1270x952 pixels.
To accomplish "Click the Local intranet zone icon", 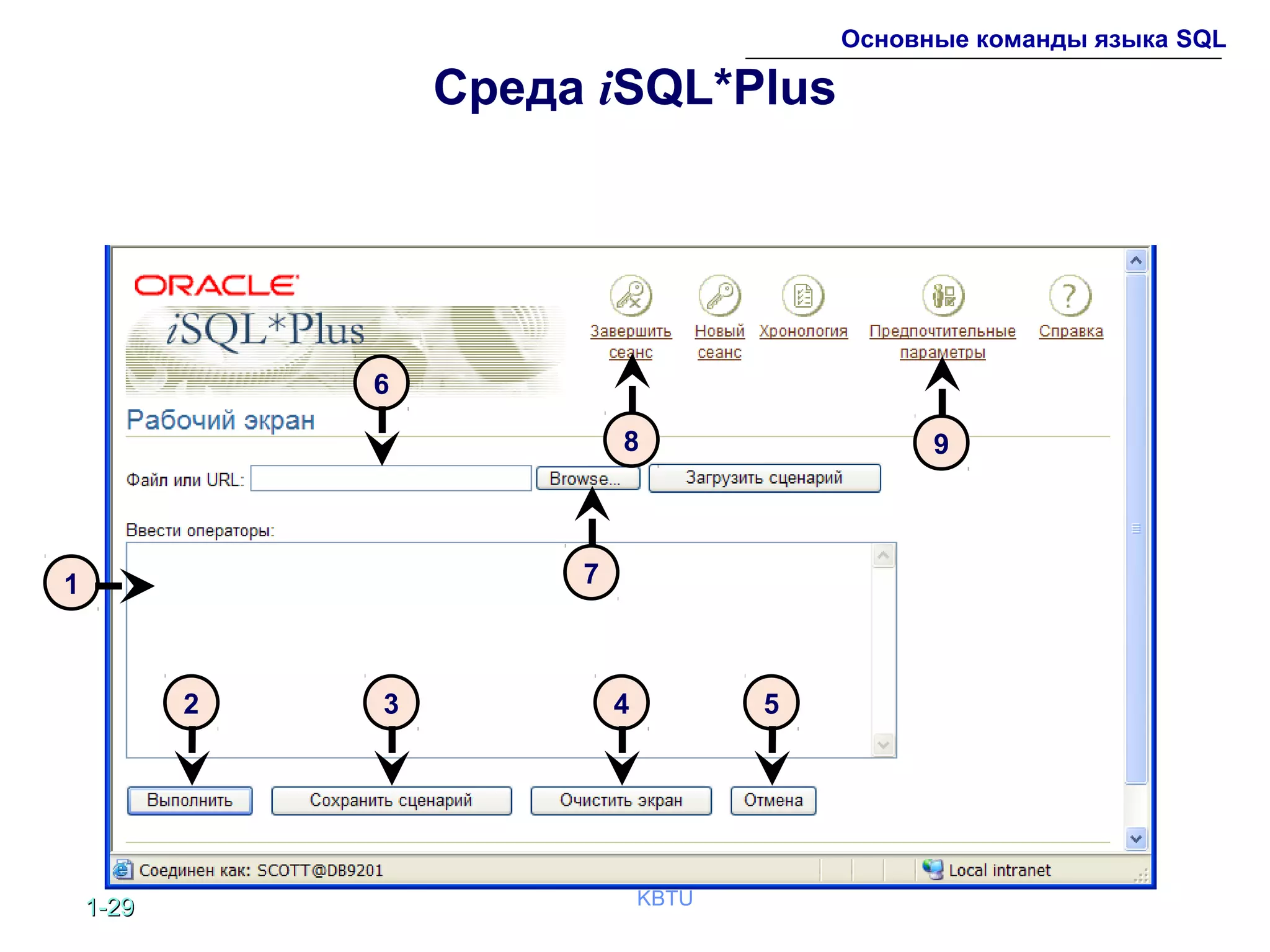I will [x=933, y=870].
